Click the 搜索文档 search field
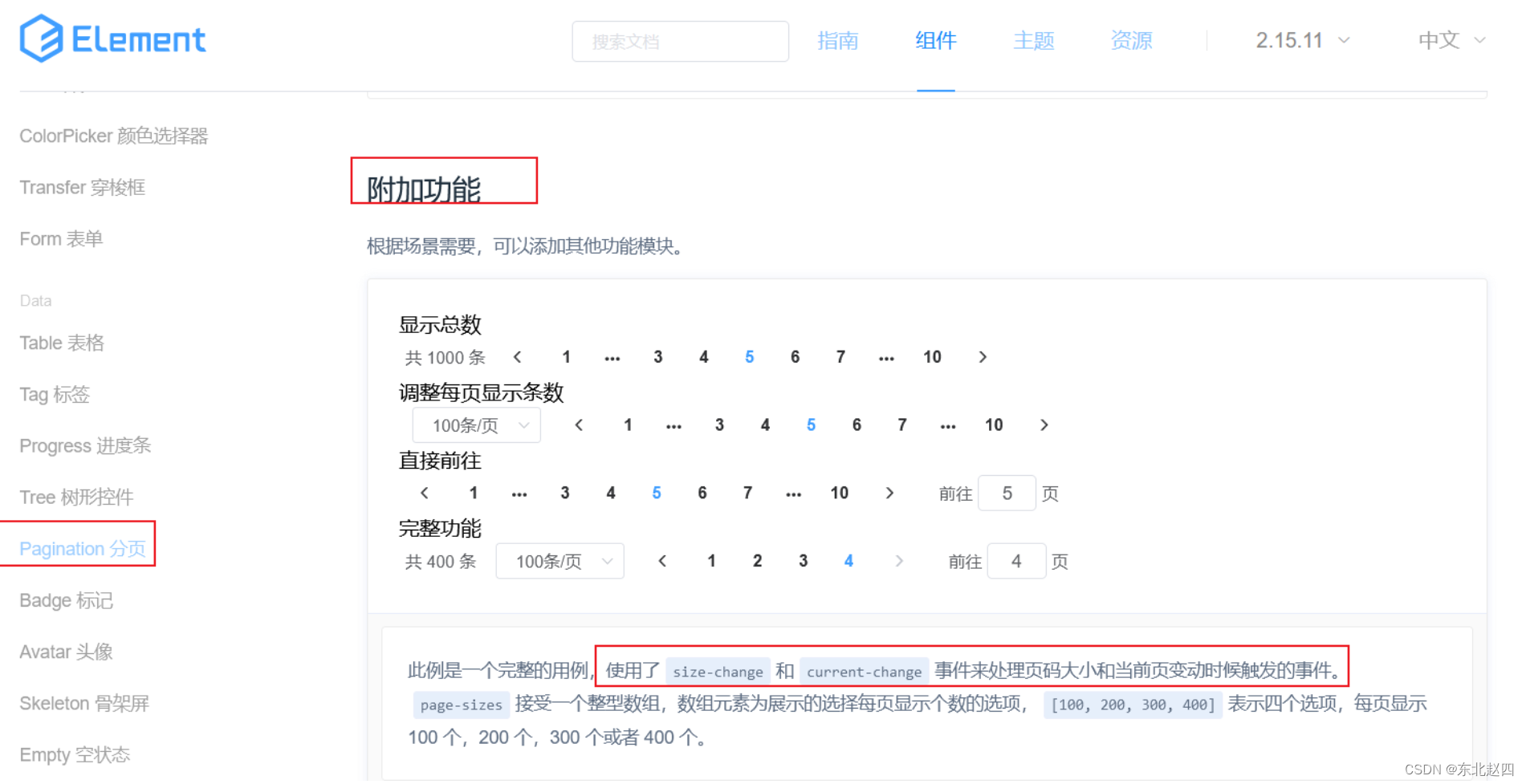The height and width of the screenshot is (784, 1526). [679, 41]
